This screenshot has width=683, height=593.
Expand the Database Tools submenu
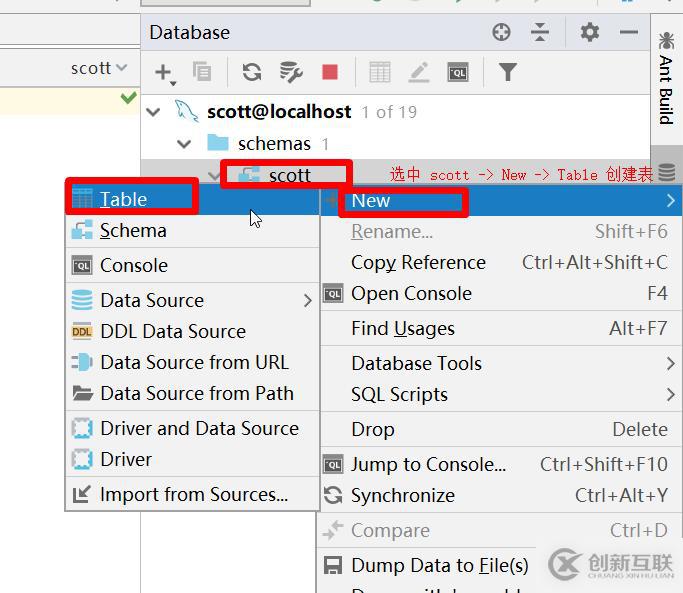(x=501, y=363)
